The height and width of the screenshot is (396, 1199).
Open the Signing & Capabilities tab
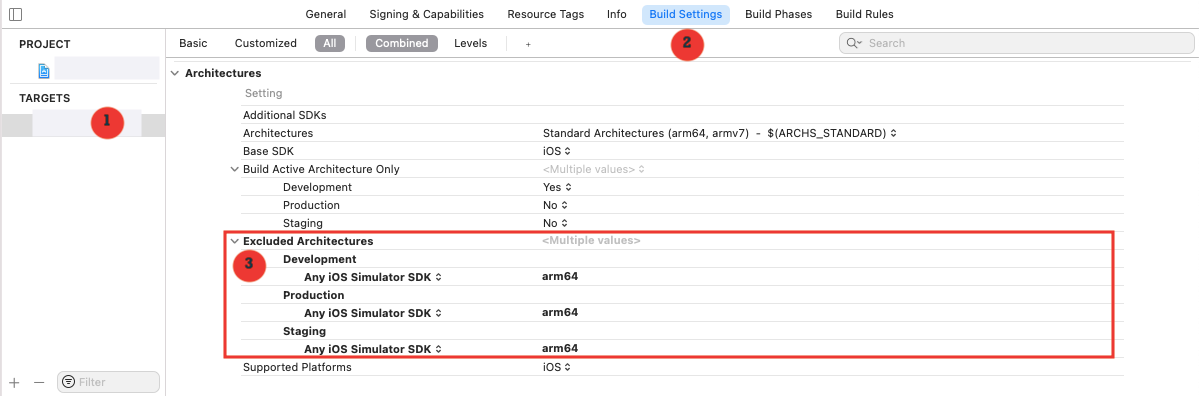point(427,15)
